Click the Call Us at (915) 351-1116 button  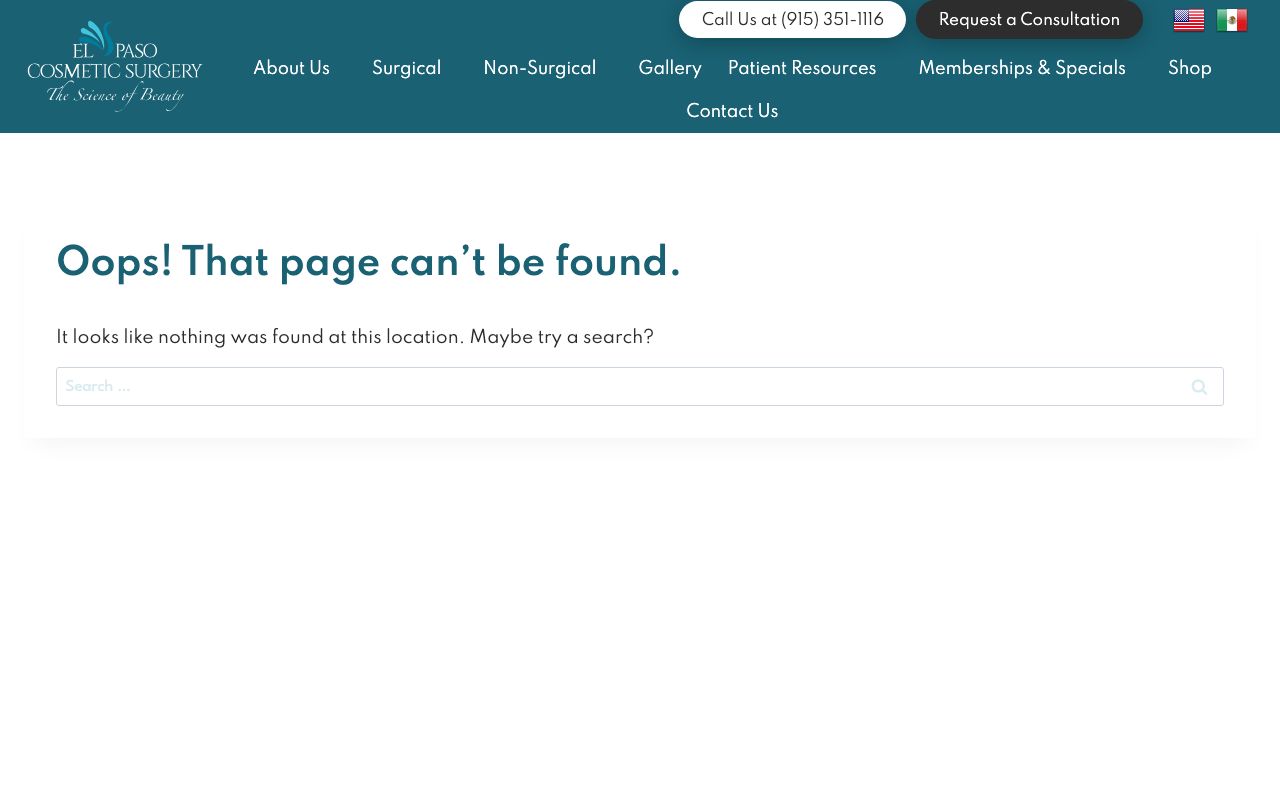(792, 20)
